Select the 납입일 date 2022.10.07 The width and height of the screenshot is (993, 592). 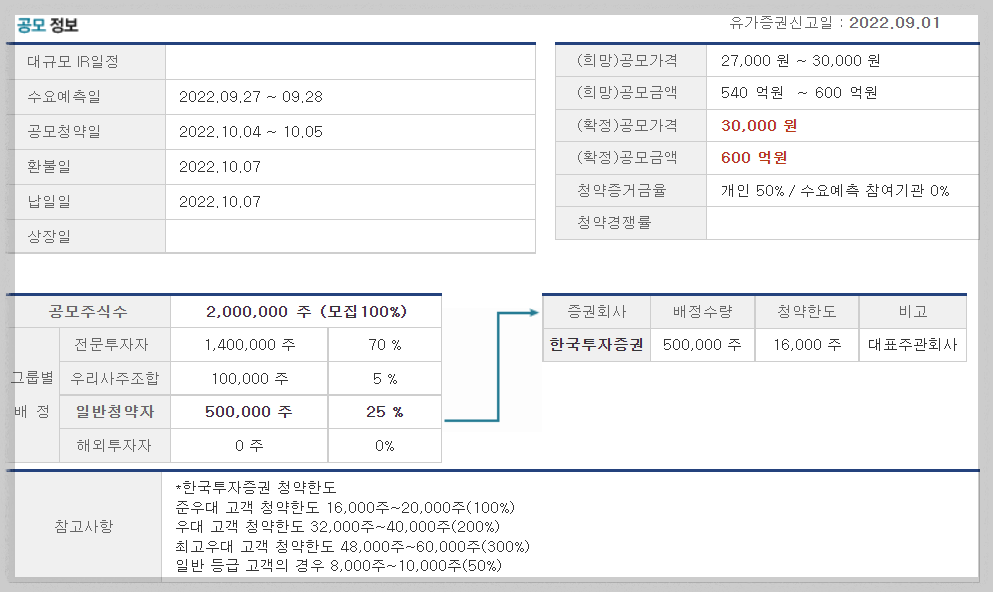point(220,202)
